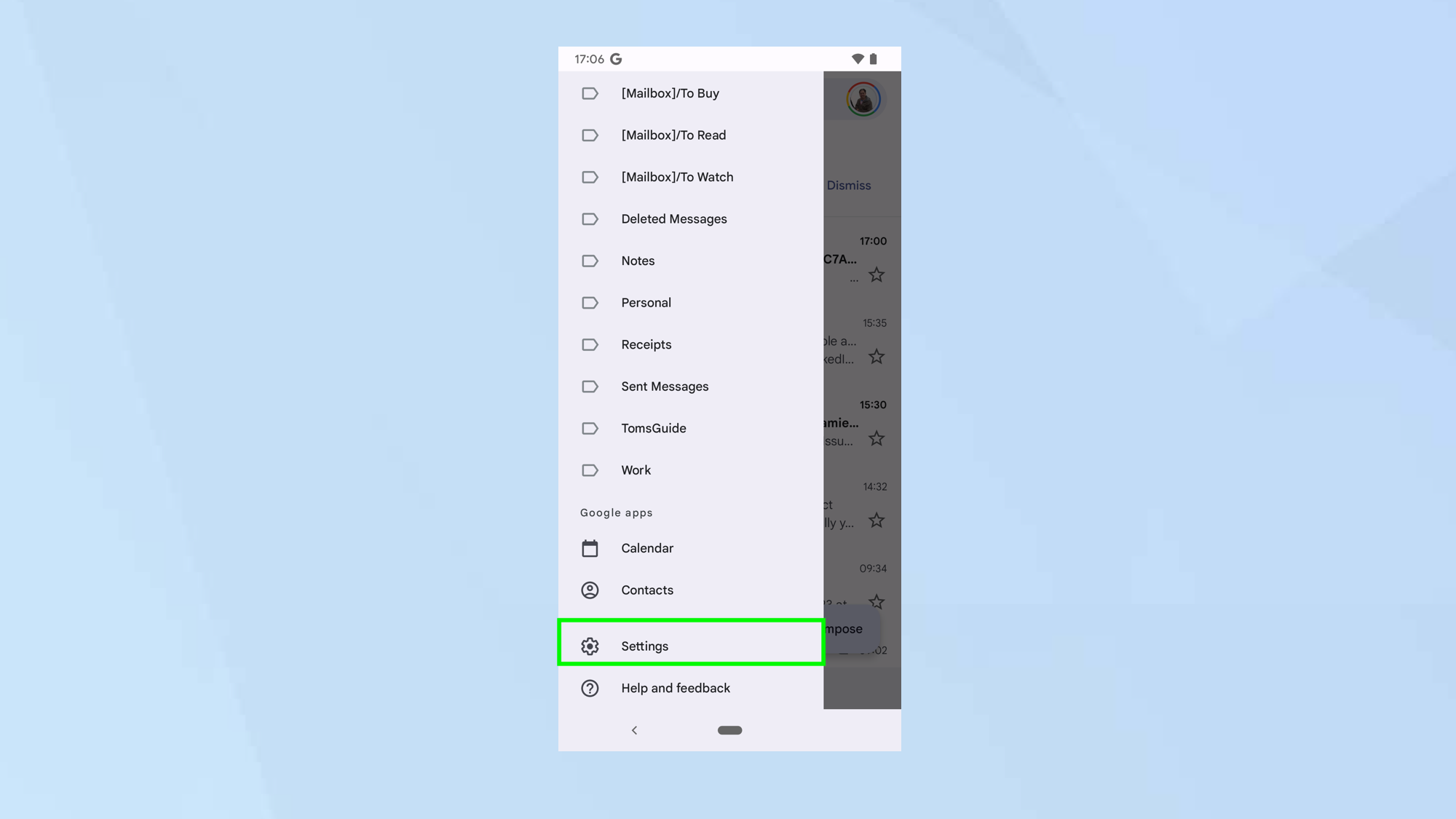Screen dimensions: 1456x819
Task: Navigate back using back arrow
Action: pos(634,729)
